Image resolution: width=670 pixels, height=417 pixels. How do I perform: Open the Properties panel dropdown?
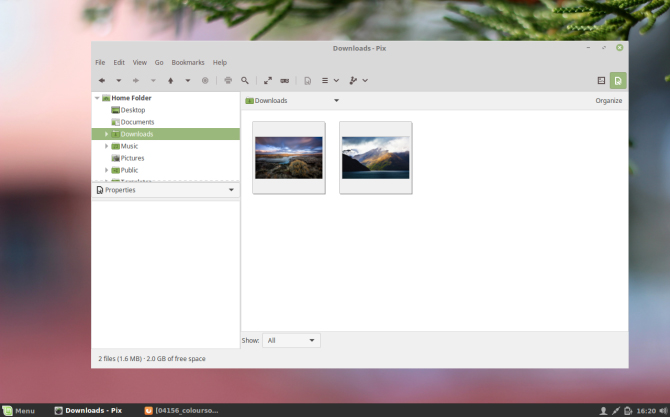pos(232,190)
